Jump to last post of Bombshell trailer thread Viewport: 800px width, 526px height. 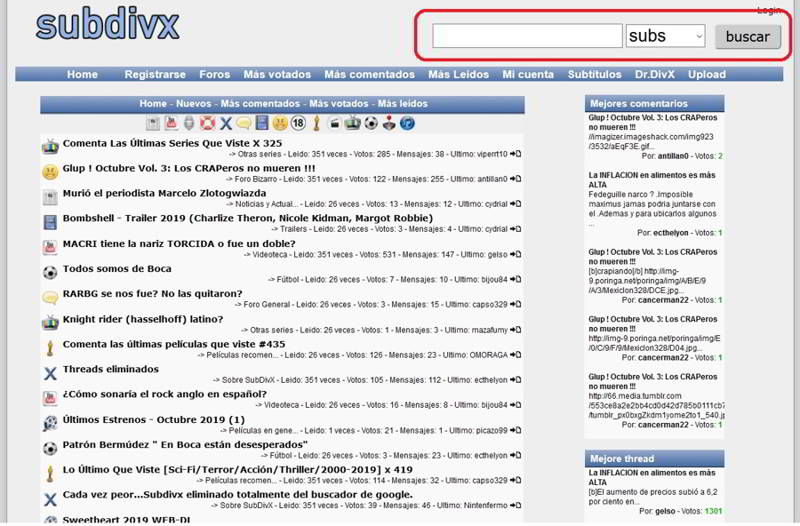pos(516,229)
